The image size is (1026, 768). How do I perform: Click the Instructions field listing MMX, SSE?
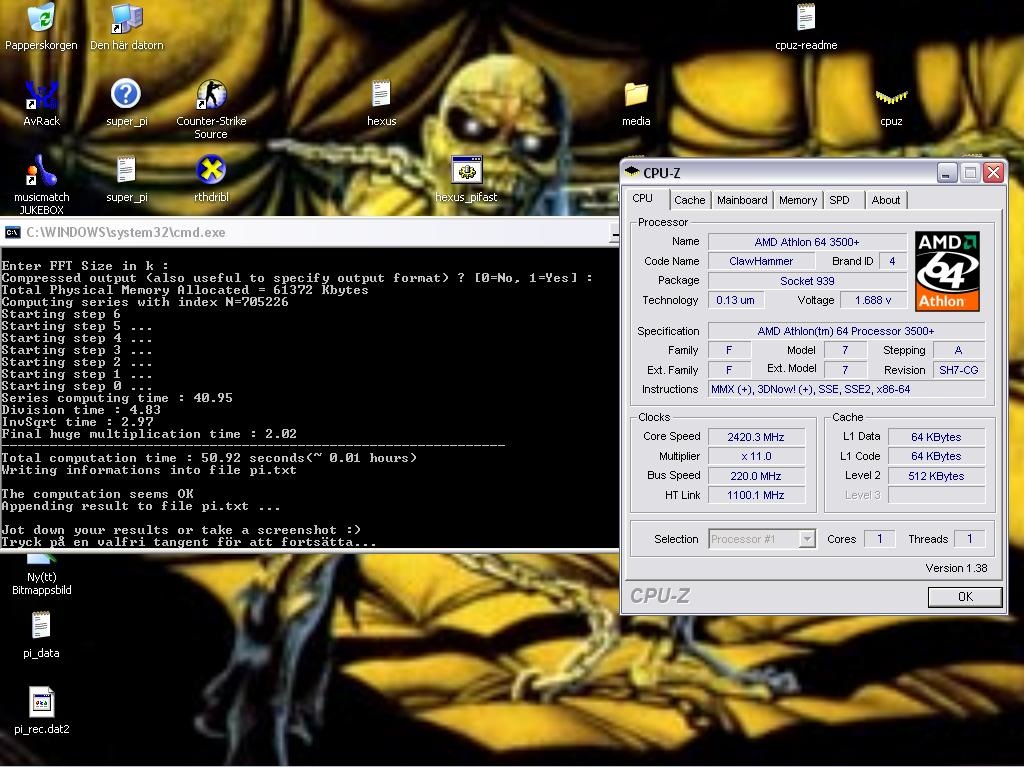846,389
